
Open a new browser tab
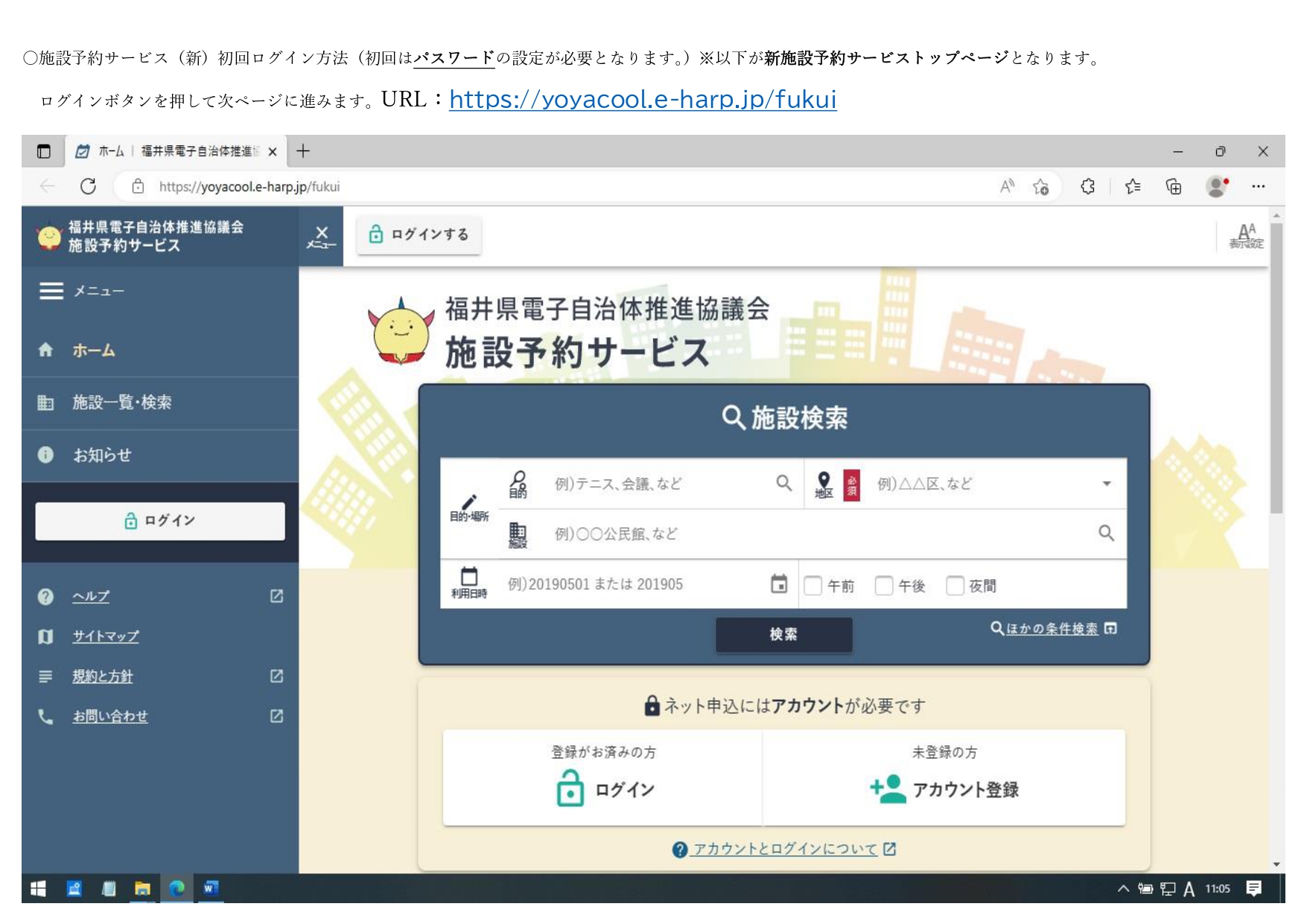pyautogui.click(x=303, y=151)
